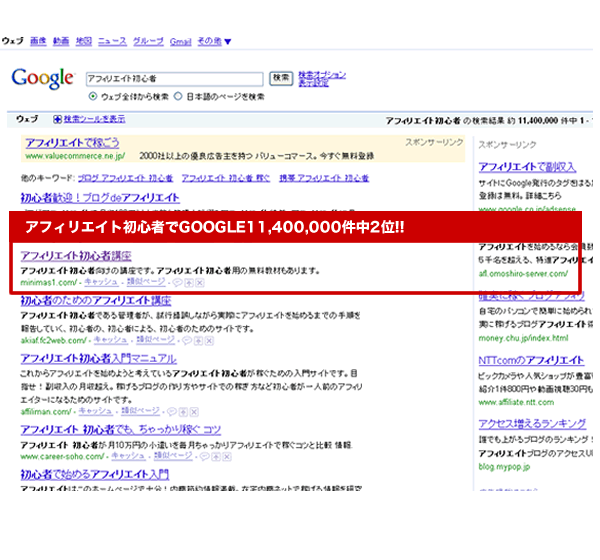Open Gmail from the top navigation
This screenshot has height=560, width=600.
coord(181,41)
